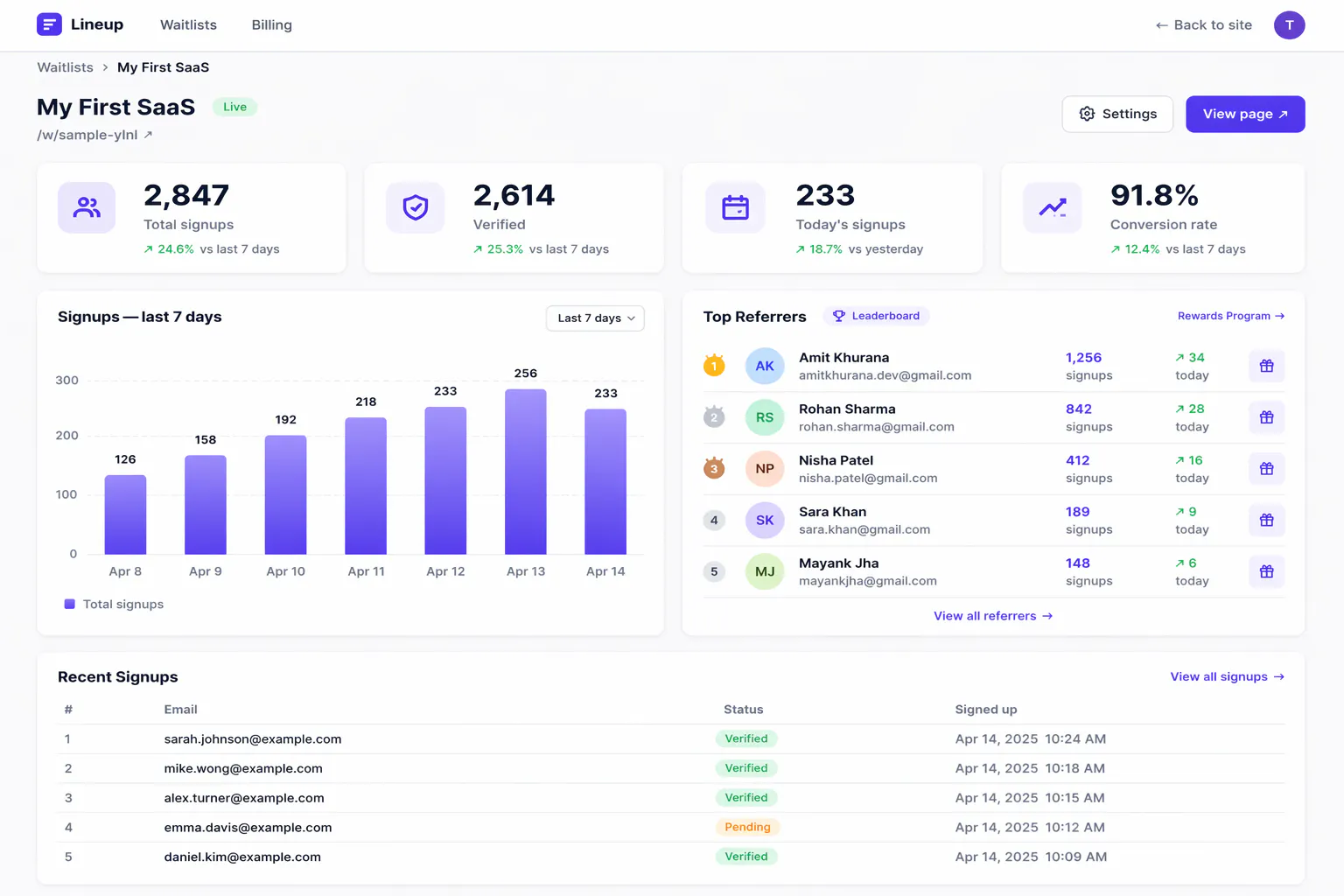Click Verified badge for sarah.johnson@example.com

coord(746,738)
